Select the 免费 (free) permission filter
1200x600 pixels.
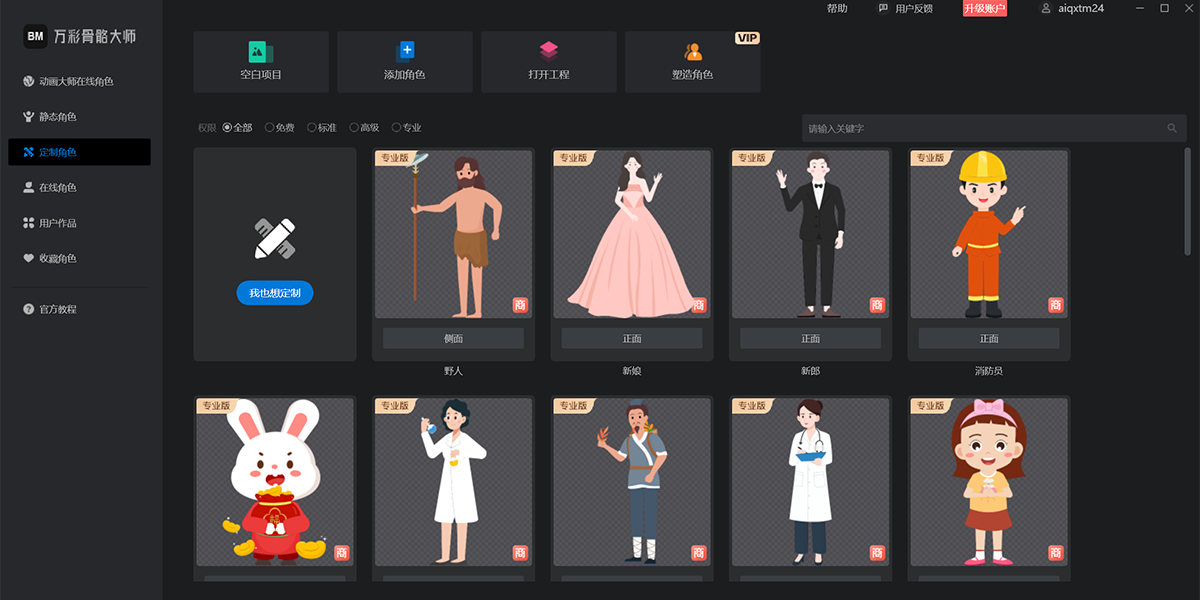(x=270, y=128)
